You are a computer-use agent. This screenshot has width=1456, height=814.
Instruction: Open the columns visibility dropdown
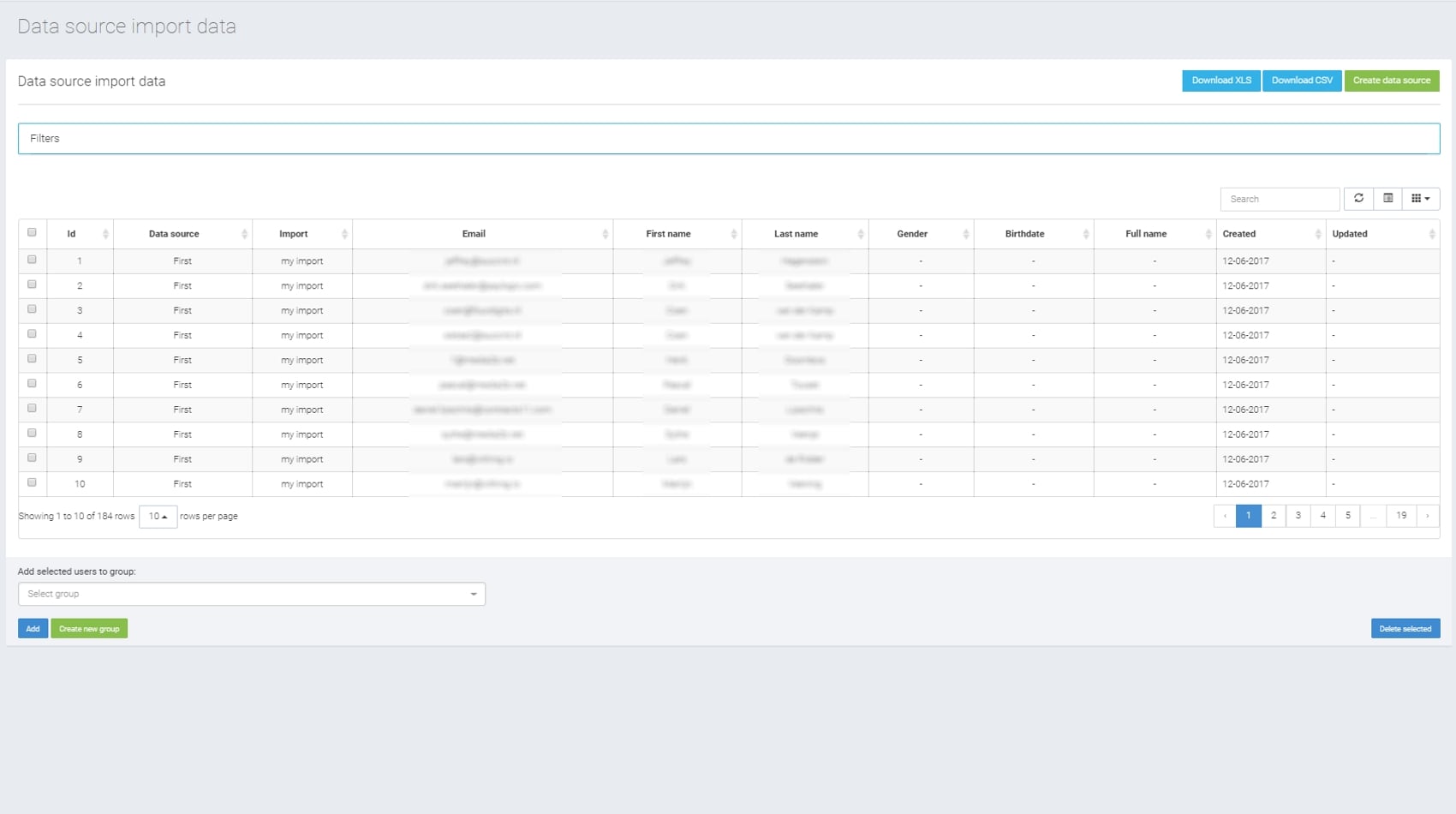1420,199
